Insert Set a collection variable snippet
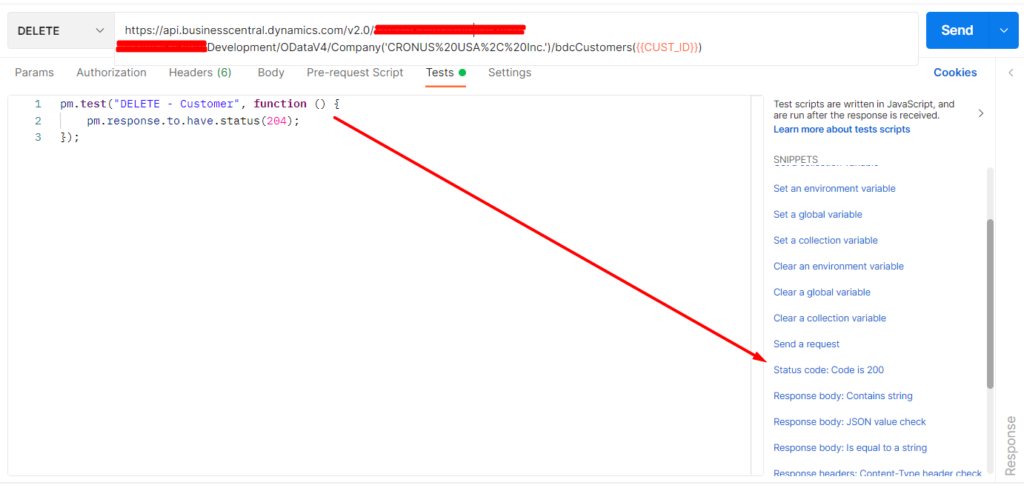This screenshot has width=1024, height=488. (x=825, y=240)
